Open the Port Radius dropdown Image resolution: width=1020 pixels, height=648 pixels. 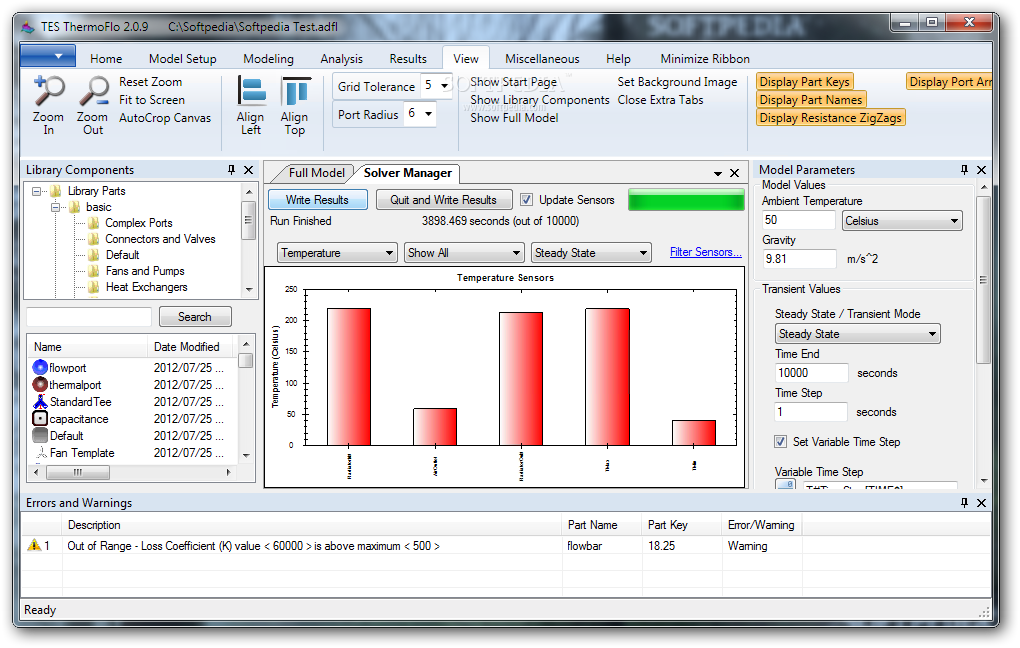click(429, 114)
